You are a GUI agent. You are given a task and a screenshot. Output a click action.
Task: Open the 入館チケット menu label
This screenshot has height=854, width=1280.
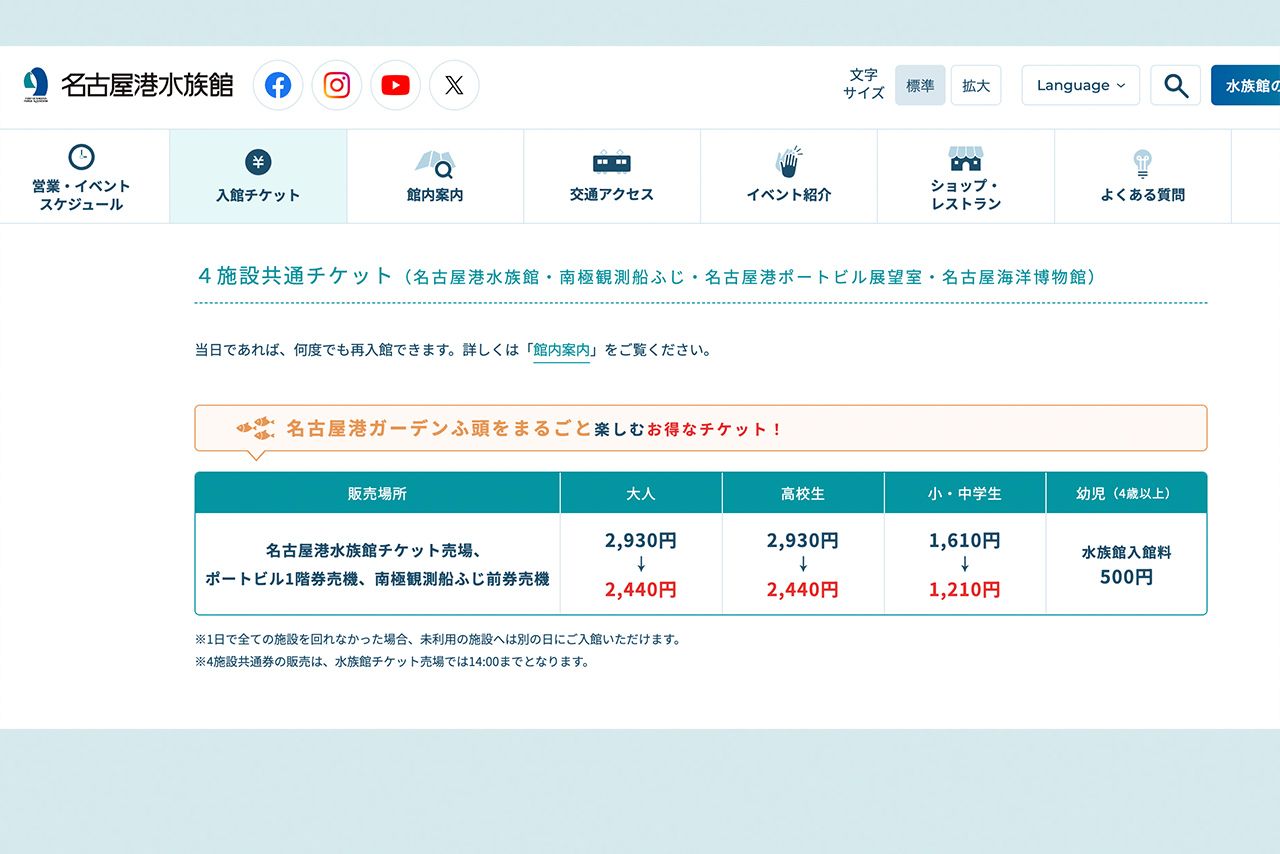click(258, 195)
